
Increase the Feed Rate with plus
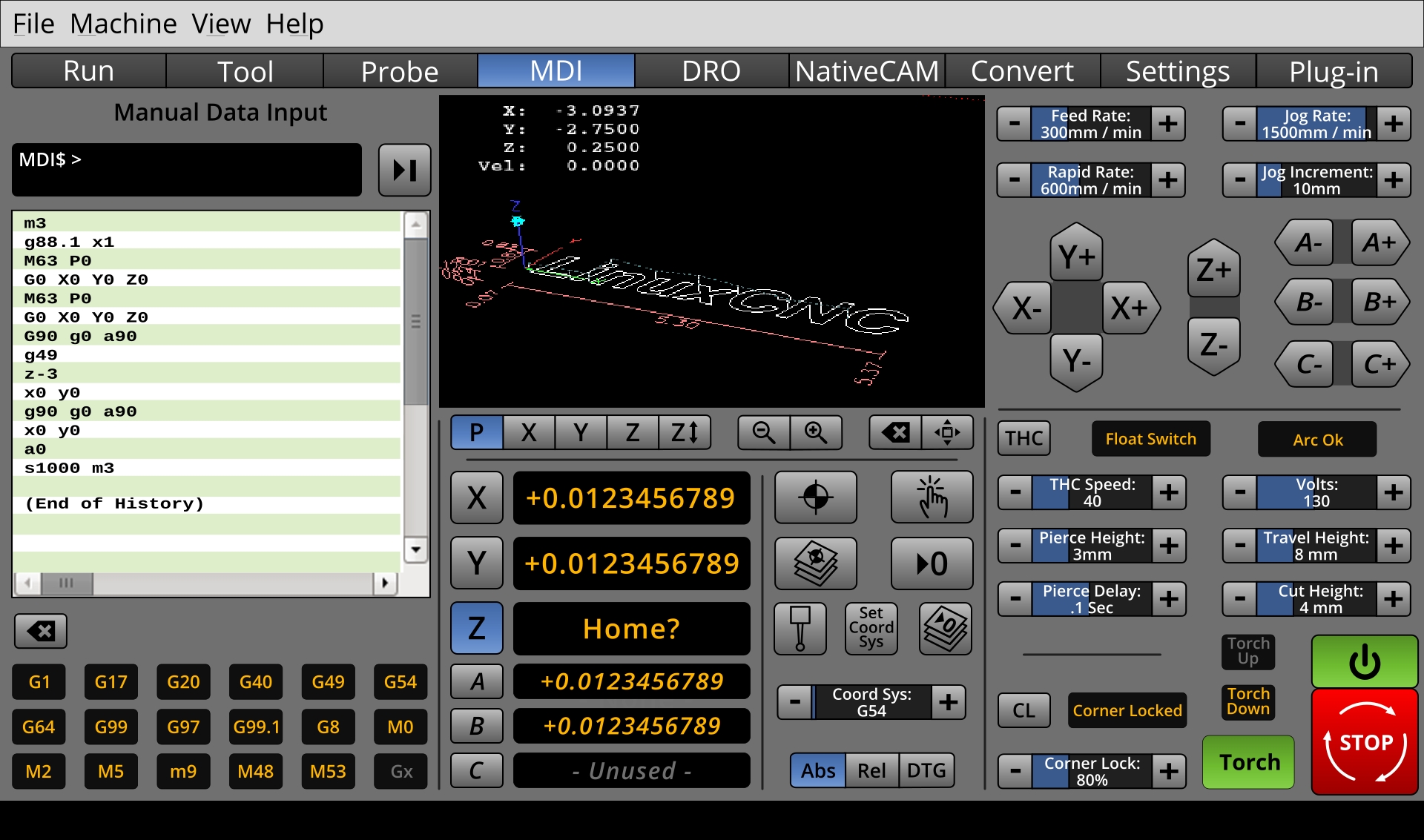pyautogui.click(x=1168, y=124)
